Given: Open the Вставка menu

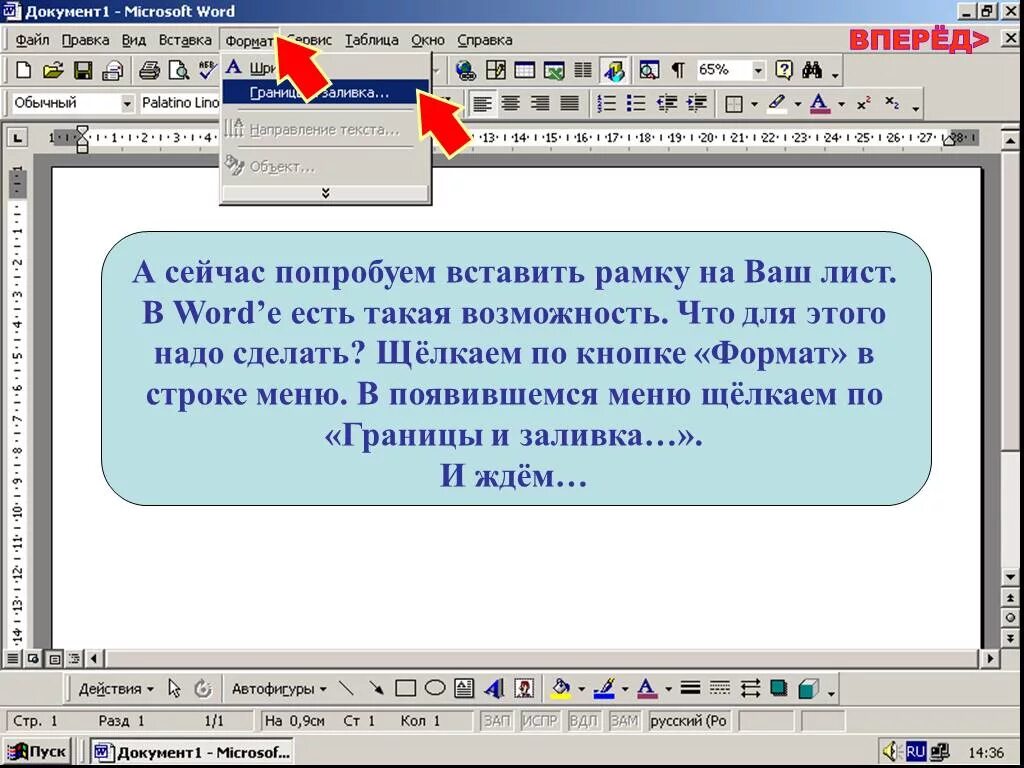Looking at the screenshot, I should 185,40.
